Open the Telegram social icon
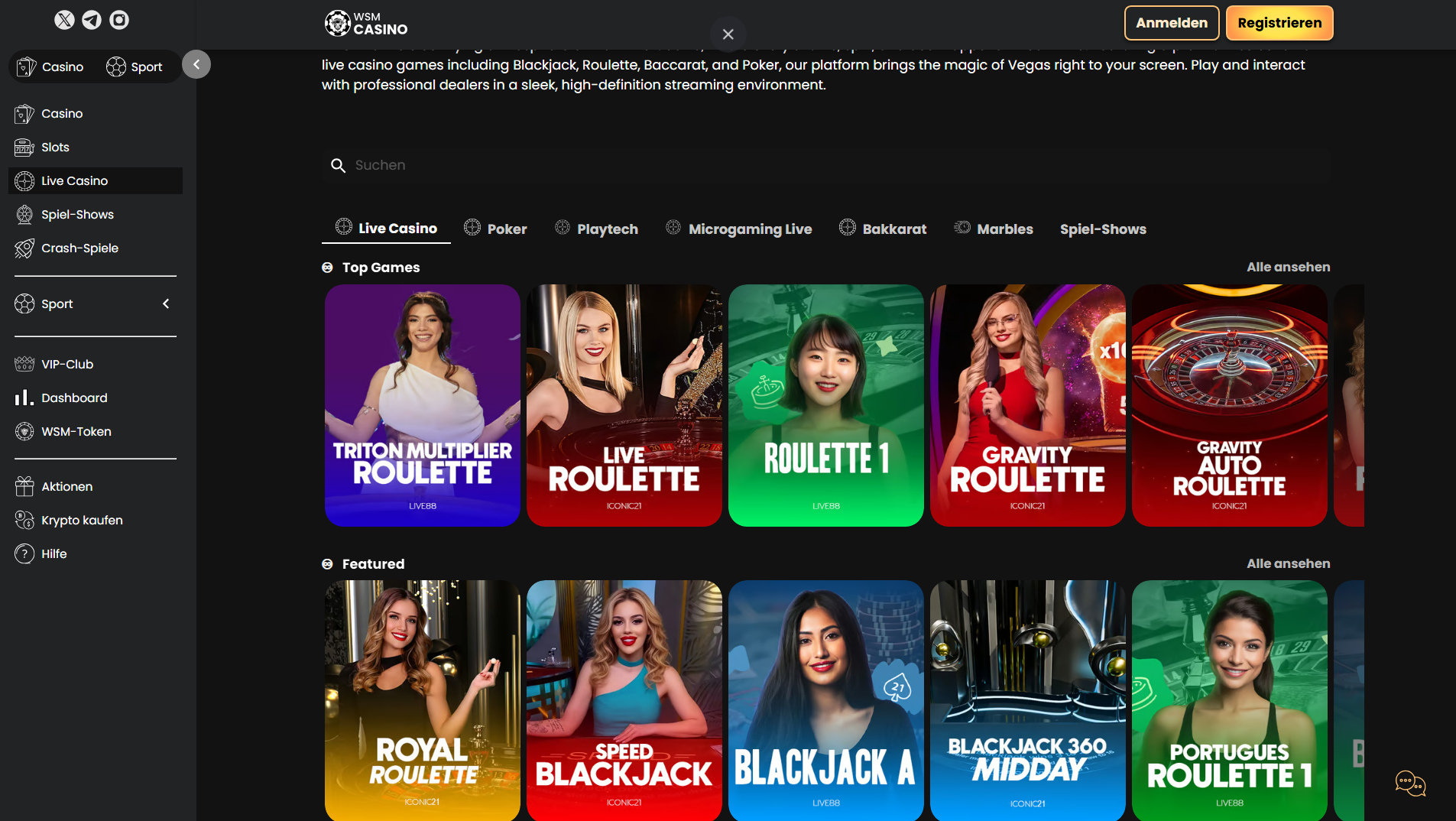The width and height of the screenshot is (1456, 821). click(x=92, y=19)
